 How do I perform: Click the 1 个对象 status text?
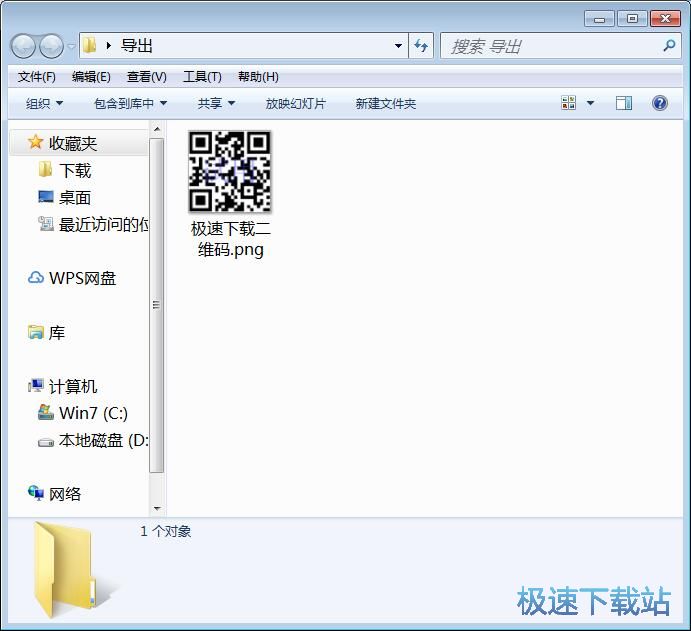click(x=166, y=531)
